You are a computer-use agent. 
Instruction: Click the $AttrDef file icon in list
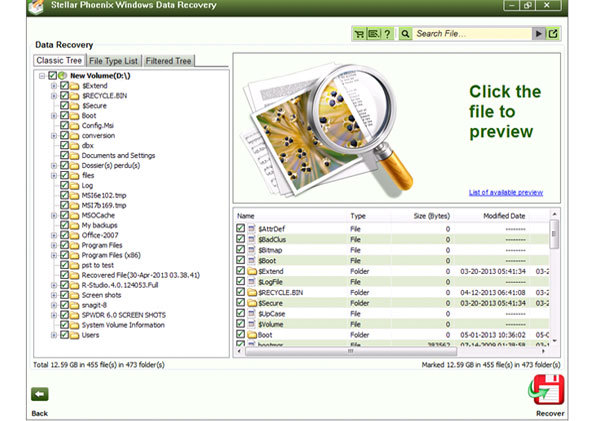tap(251, 228)
